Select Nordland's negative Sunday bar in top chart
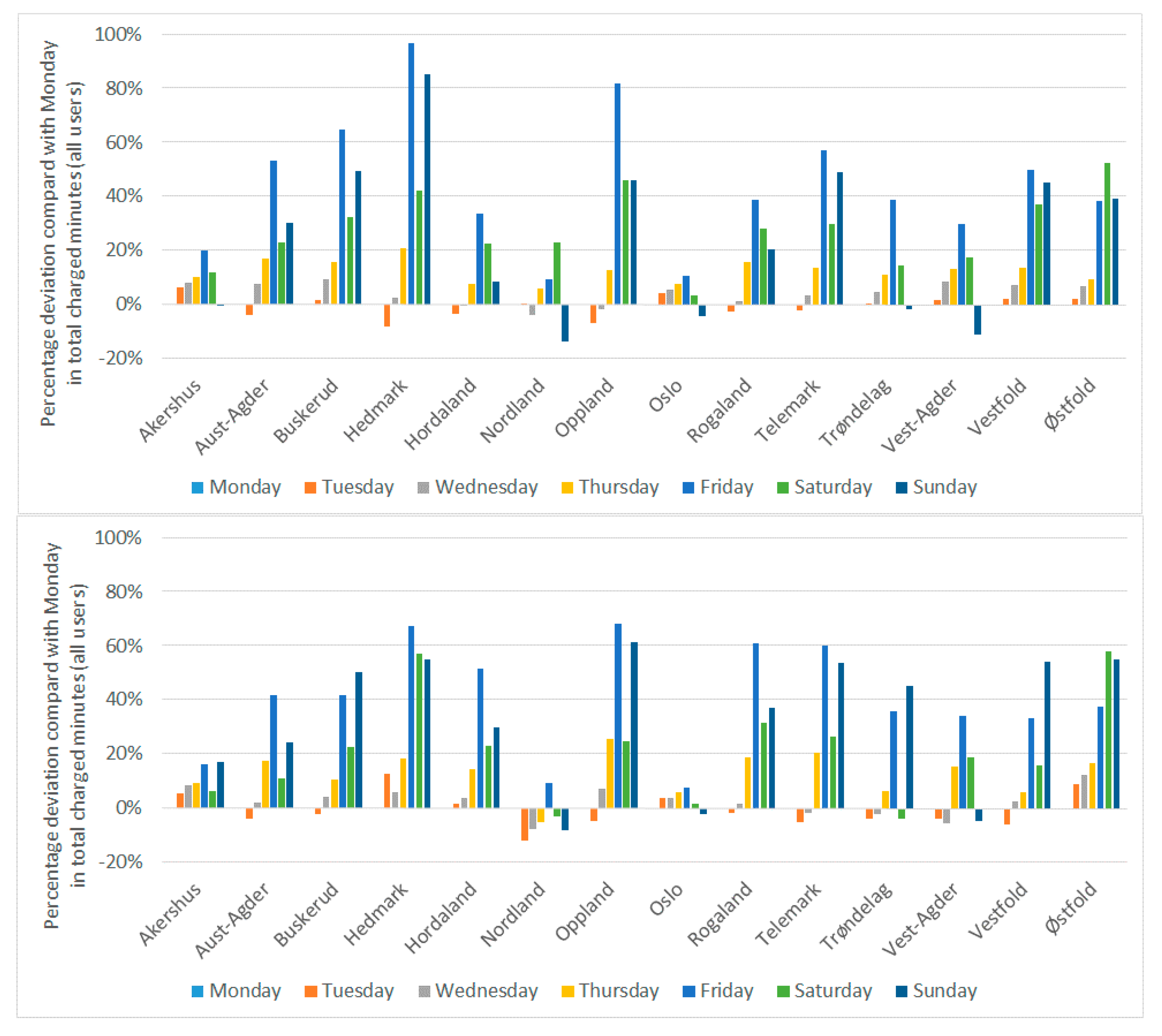Screen dimensions: 1162x1036 (565, 323)
